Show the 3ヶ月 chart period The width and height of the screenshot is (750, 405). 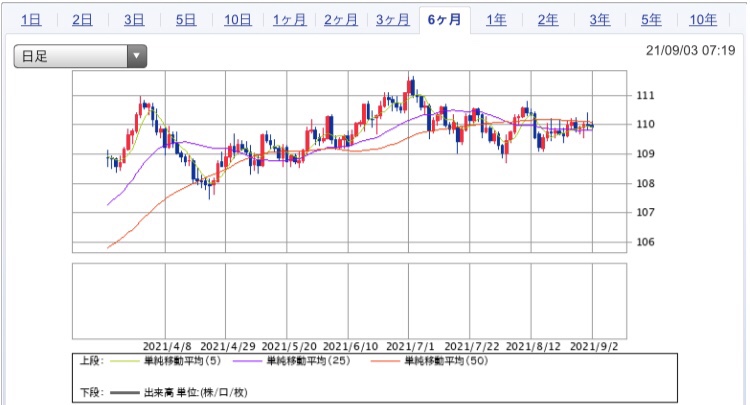393,20
